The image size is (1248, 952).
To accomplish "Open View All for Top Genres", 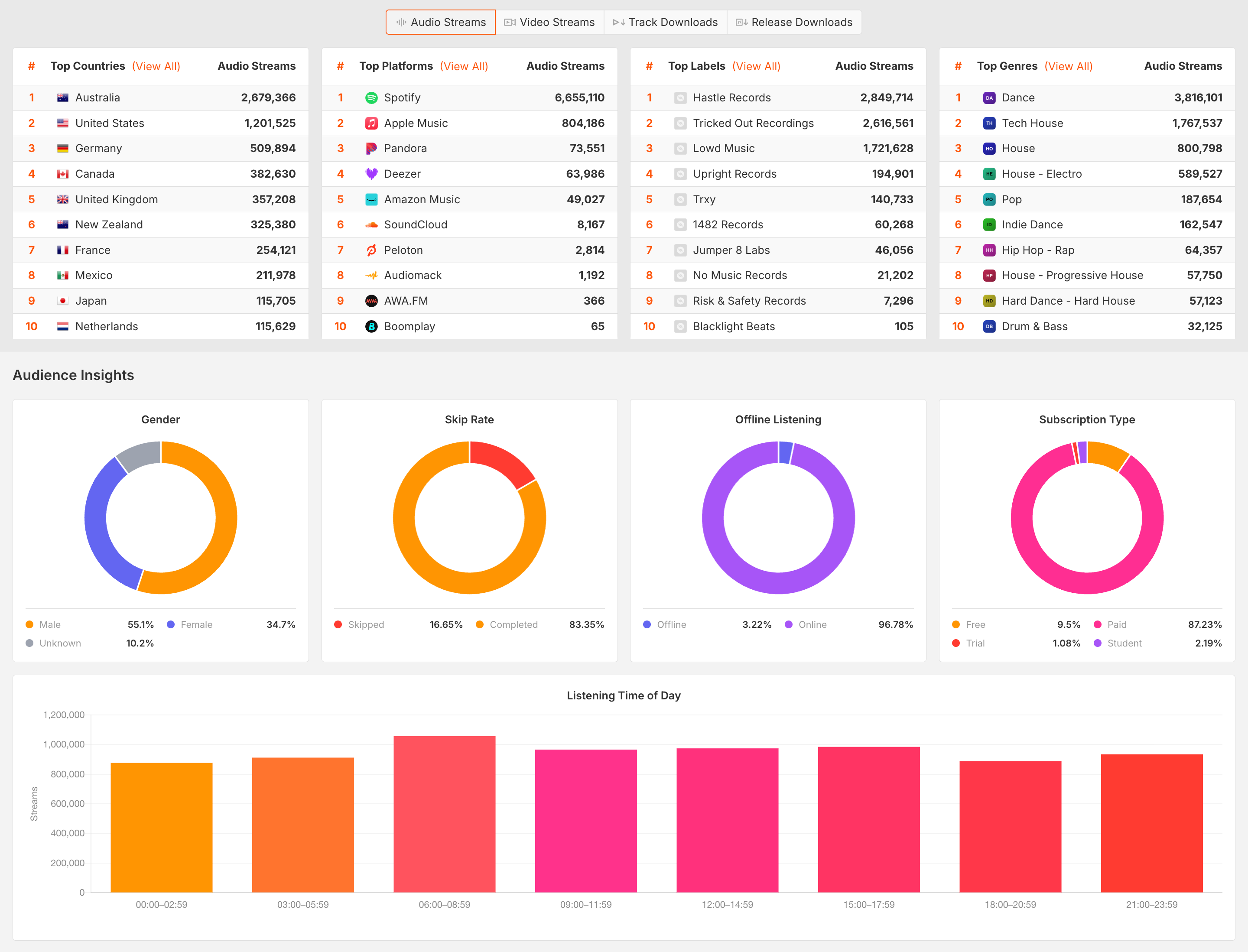I will (1068, 66).
